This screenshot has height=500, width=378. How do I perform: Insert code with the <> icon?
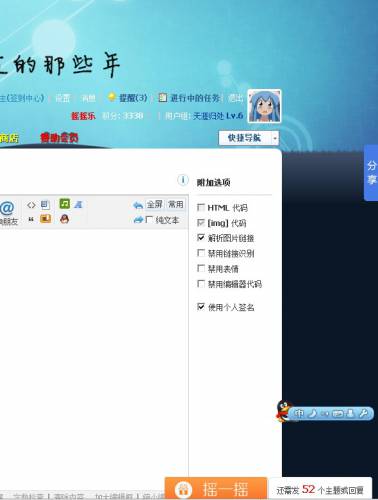tap(31, 205)
